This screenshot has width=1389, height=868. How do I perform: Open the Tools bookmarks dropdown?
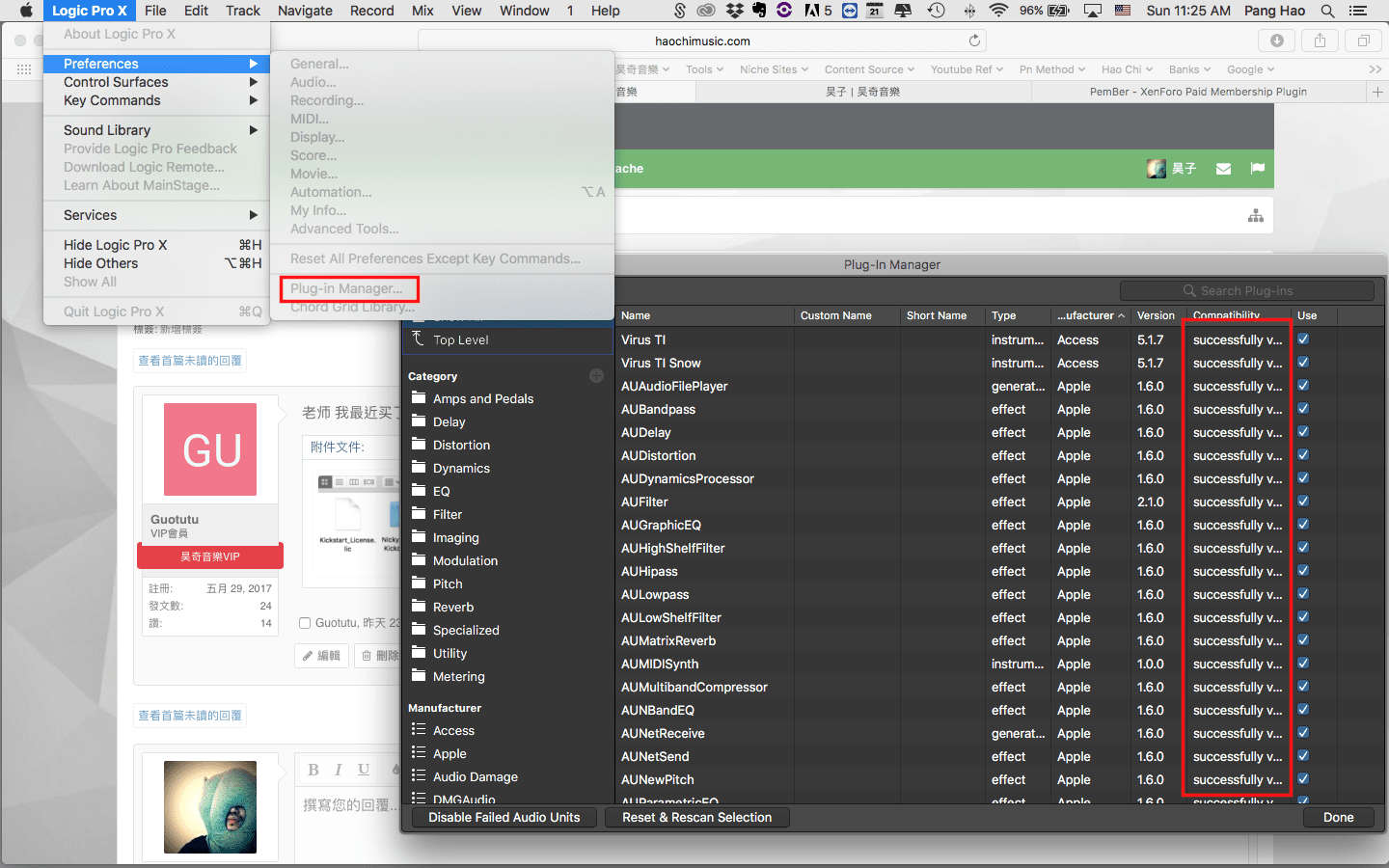coord(704,69)
